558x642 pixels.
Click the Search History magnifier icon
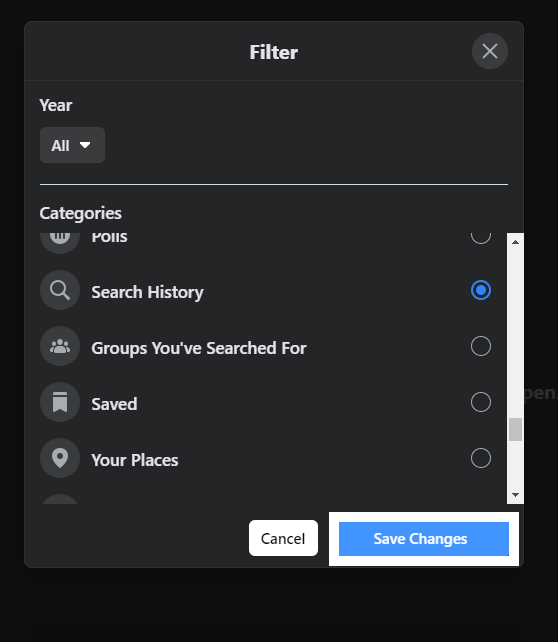(x=60, y=290)
